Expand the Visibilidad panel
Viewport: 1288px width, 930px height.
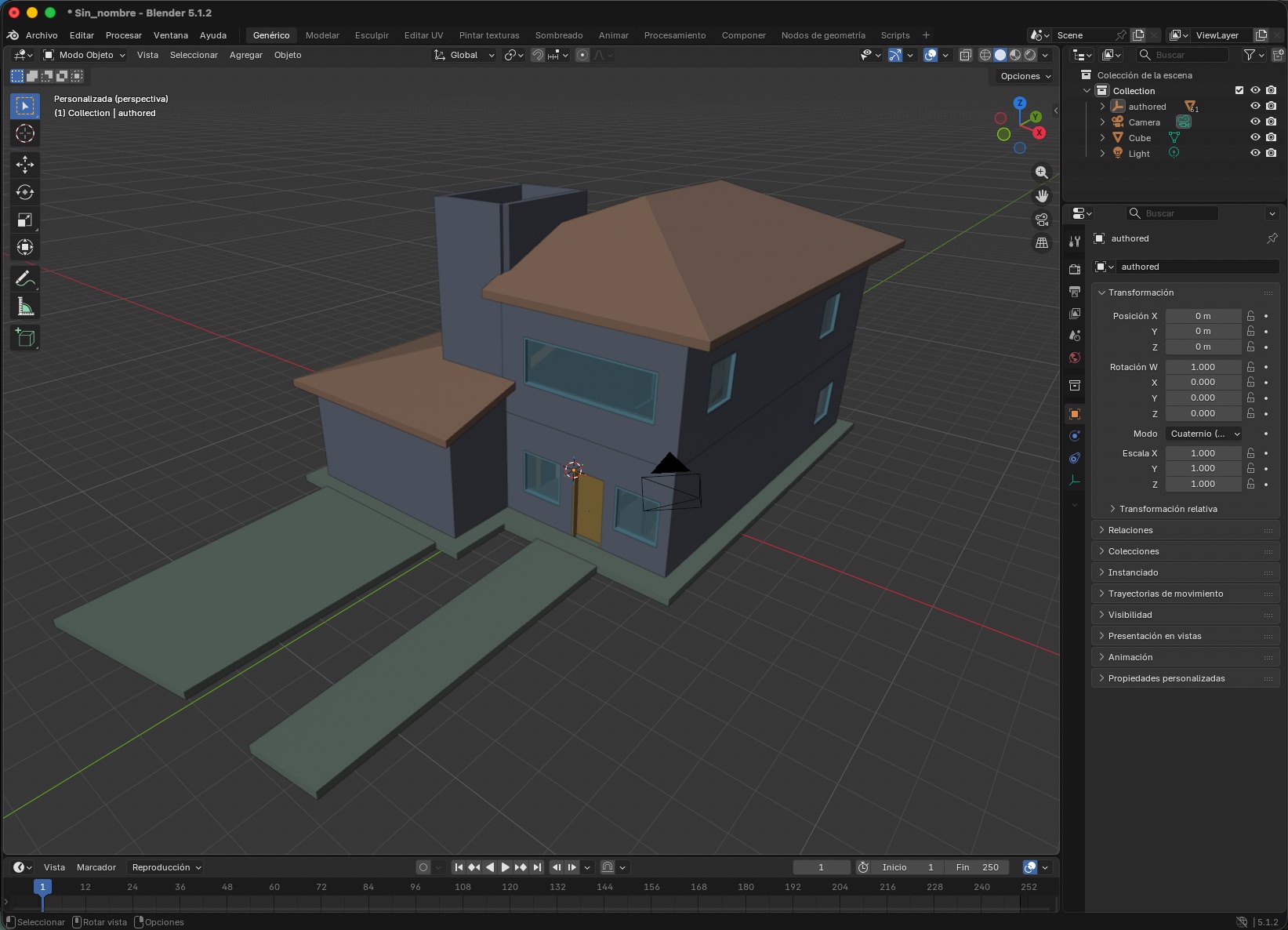pos(1185,615)
